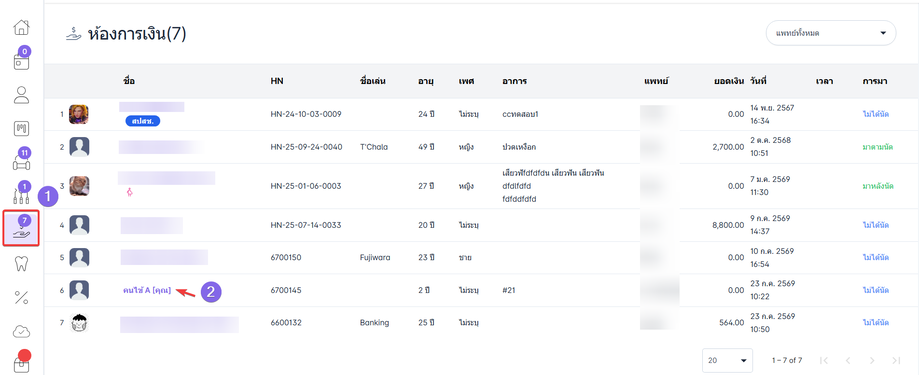Go to first page pagination arrow
Viewport: 919px width, 375px height.
(x=823, y=360)
